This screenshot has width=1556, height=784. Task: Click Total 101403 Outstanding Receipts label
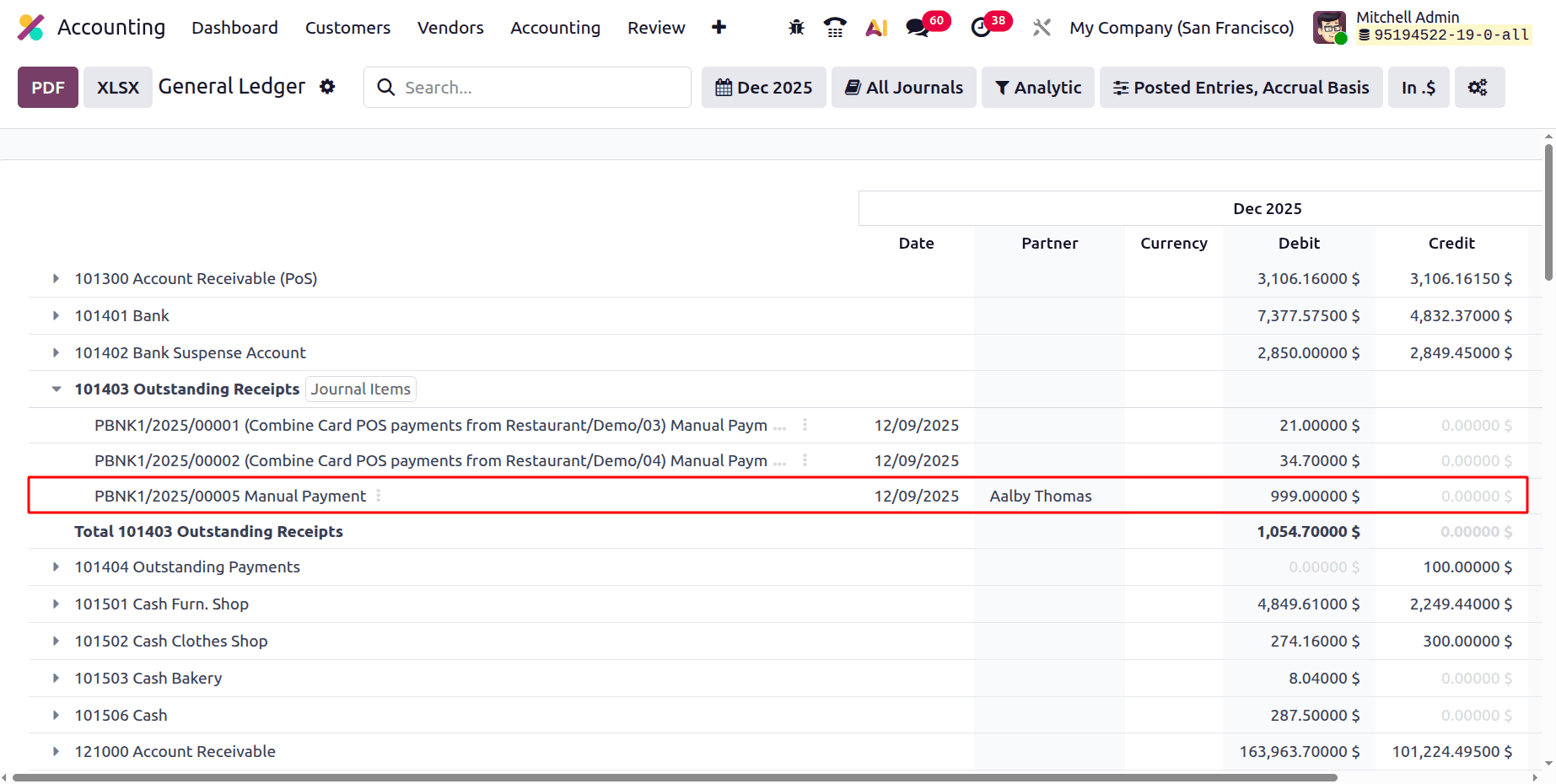(x=208, y=531)
